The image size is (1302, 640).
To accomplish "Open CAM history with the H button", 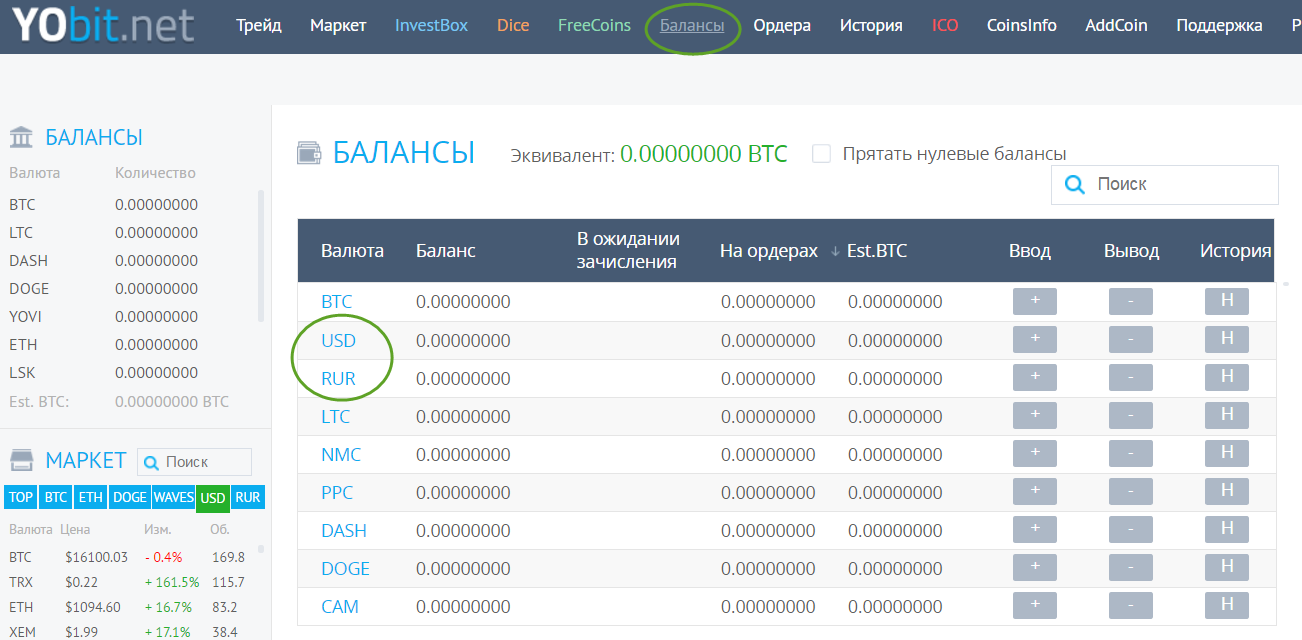I will pyautogui.click(x=1227, y=605).
